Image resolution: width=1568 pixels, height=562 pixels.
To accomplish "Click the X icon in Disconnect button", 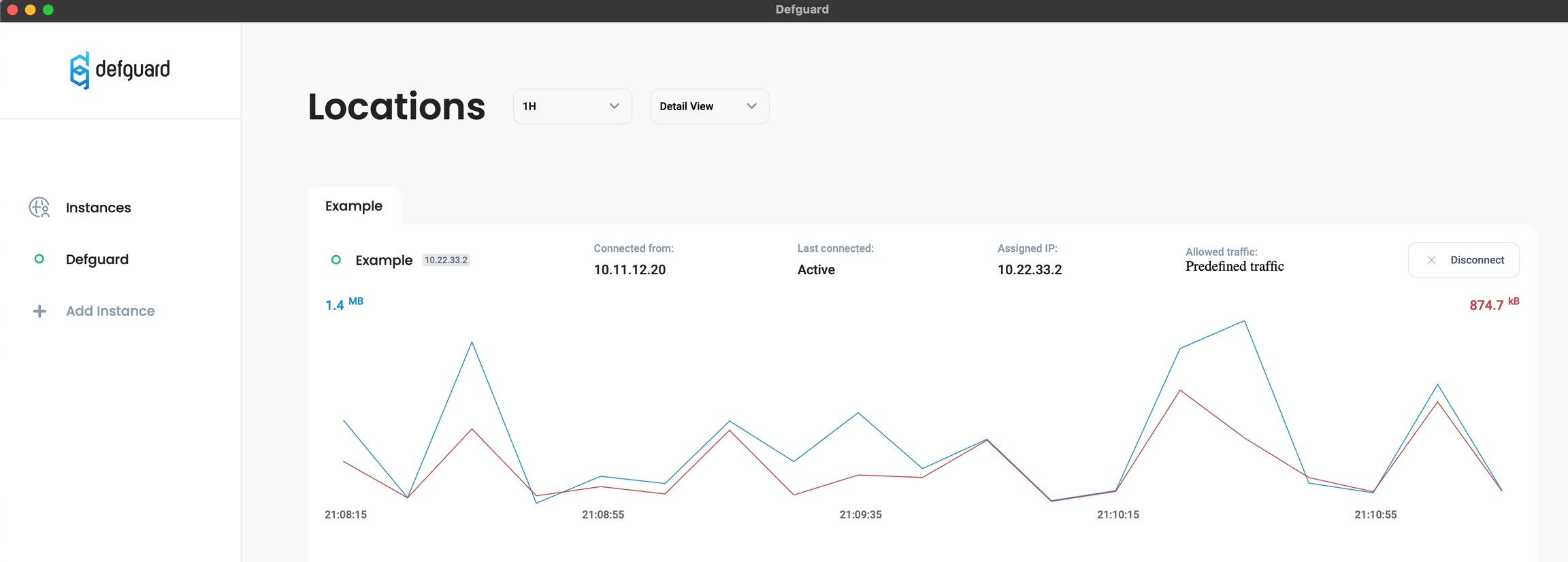I will tap(1431, 260).
